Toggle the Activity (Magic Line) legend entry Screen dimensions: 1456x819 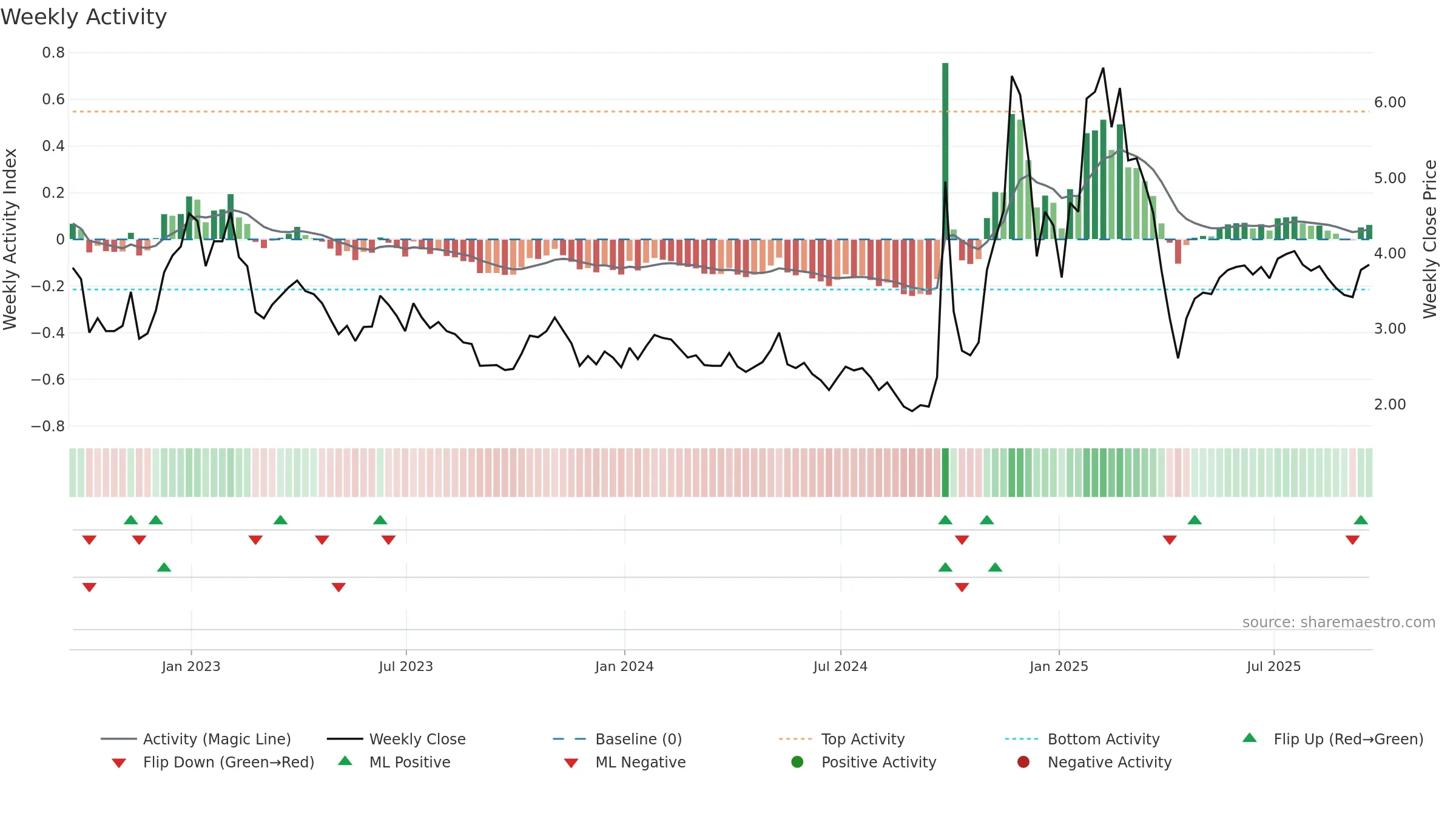click(x=196, y=739)
